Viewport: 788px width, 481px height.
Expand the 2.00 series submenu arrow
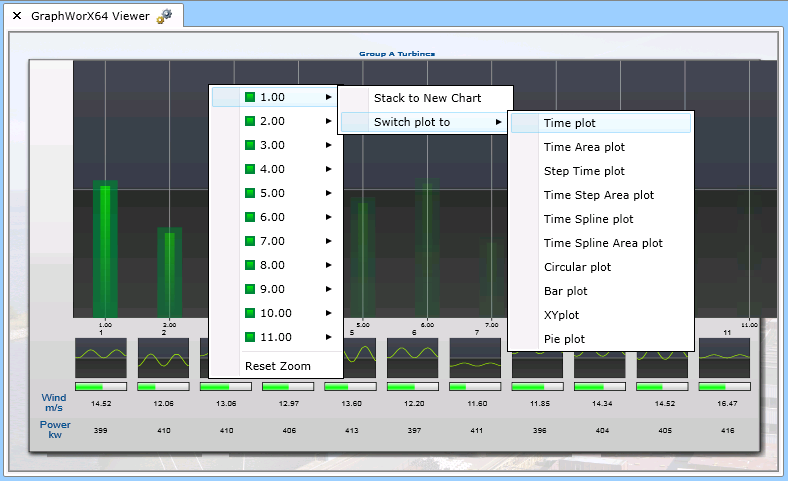[x=328, y=121]
